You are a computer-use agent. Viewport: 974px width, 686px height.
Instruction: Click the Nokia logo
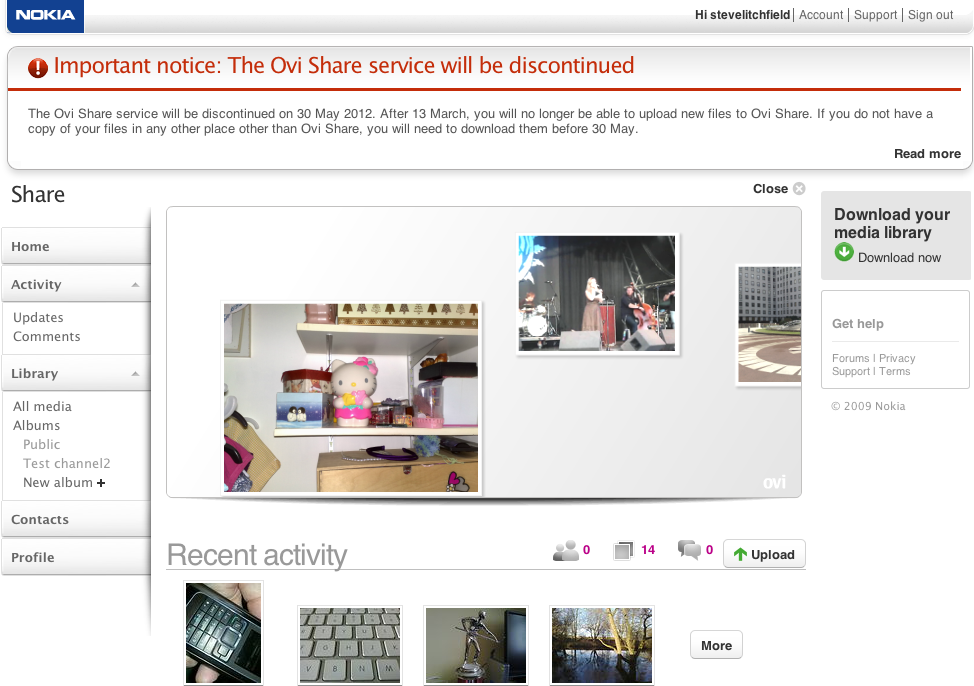pyautogui.click(x=45, y=15)
